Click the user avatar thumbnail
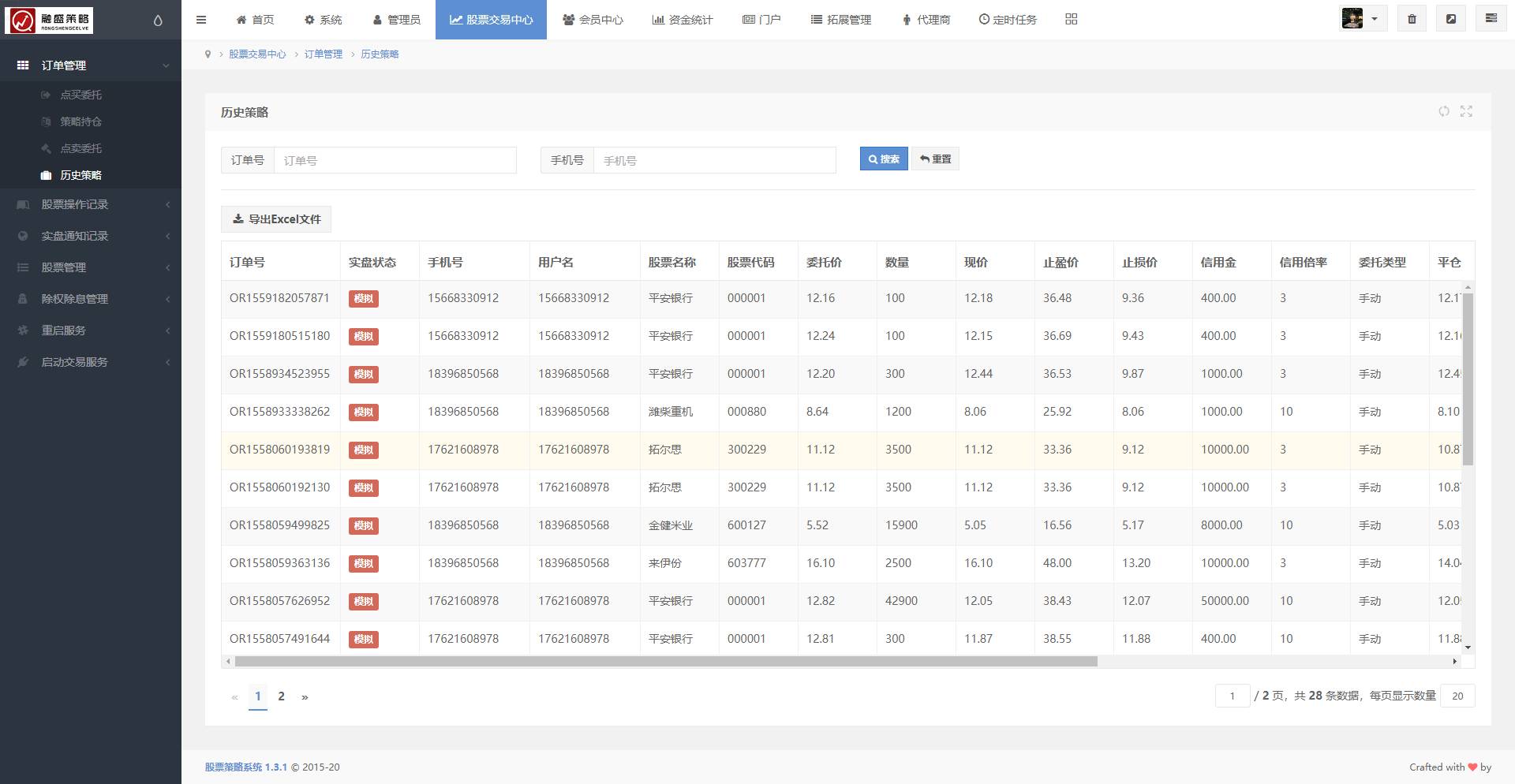1515x784 pixels. (x=1352, y=19)
